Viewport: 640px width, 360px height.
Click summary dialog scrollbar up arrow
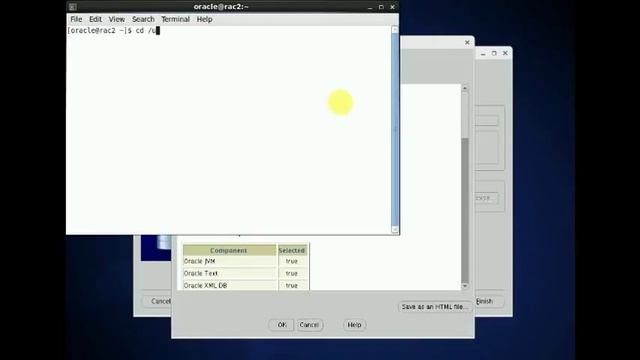pos(465,88)
